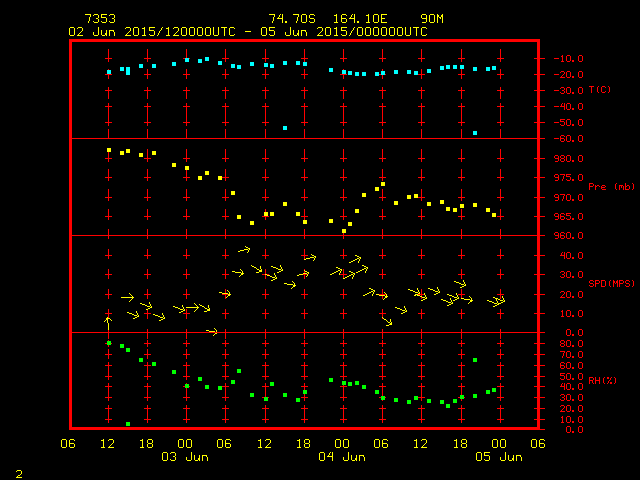This screenshot has height=480, width=640.
Task: Click the 05 Jun date label
Action: (x=498, y=457)
